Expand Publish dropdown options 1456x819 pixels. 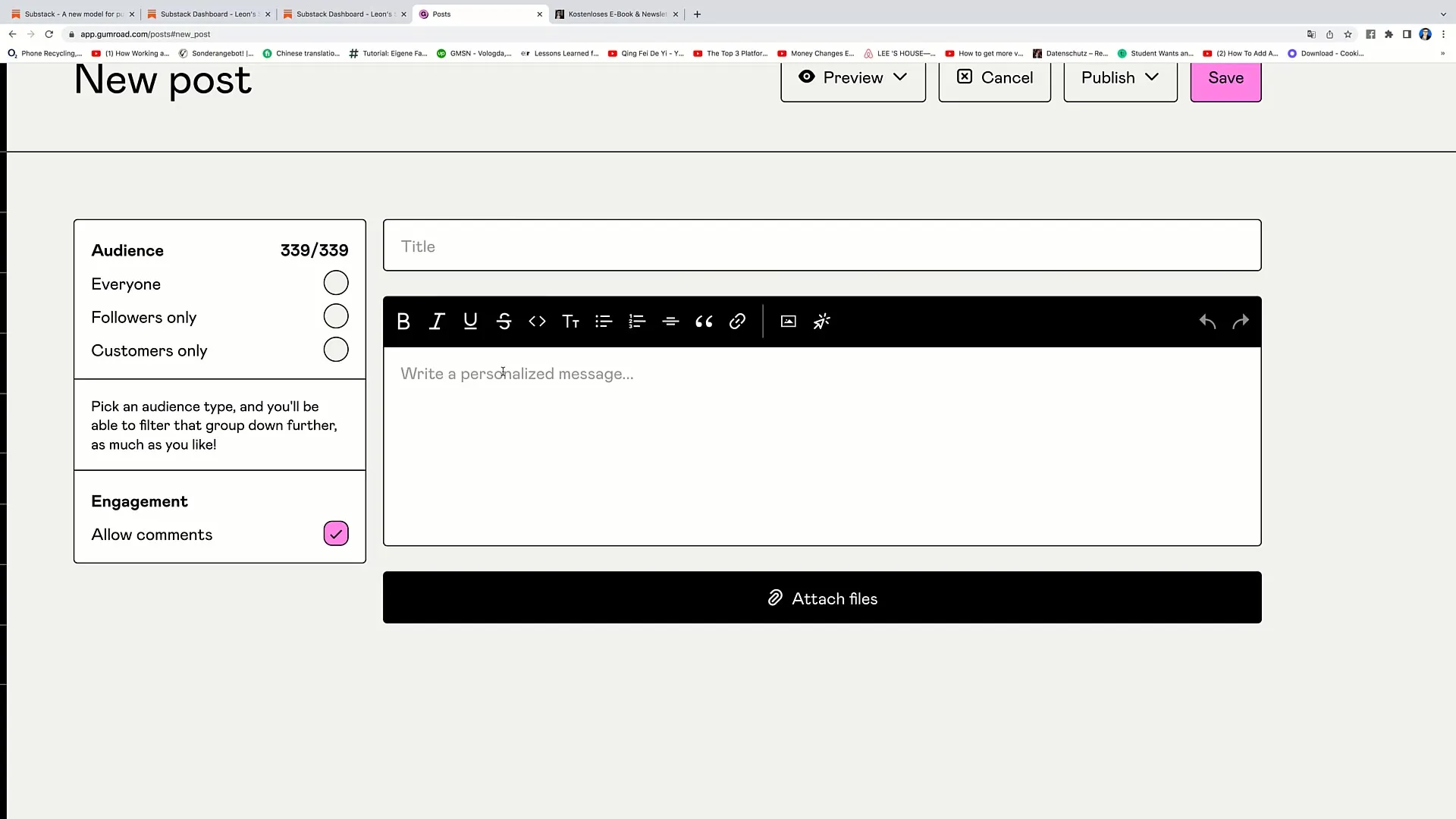tap(1152, 78)
